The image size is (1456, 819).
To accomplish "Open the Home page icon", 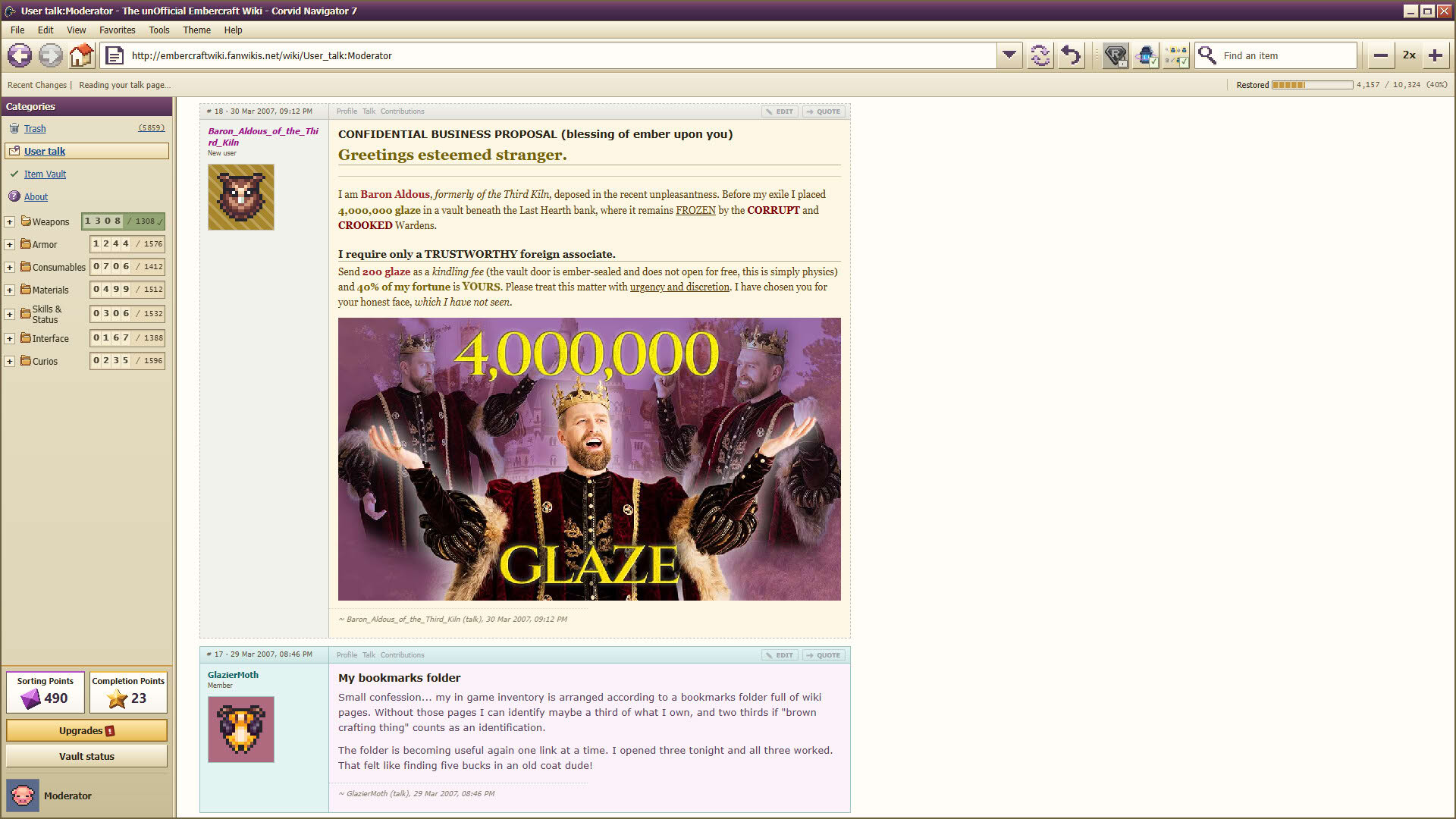I will click(81, 55).
